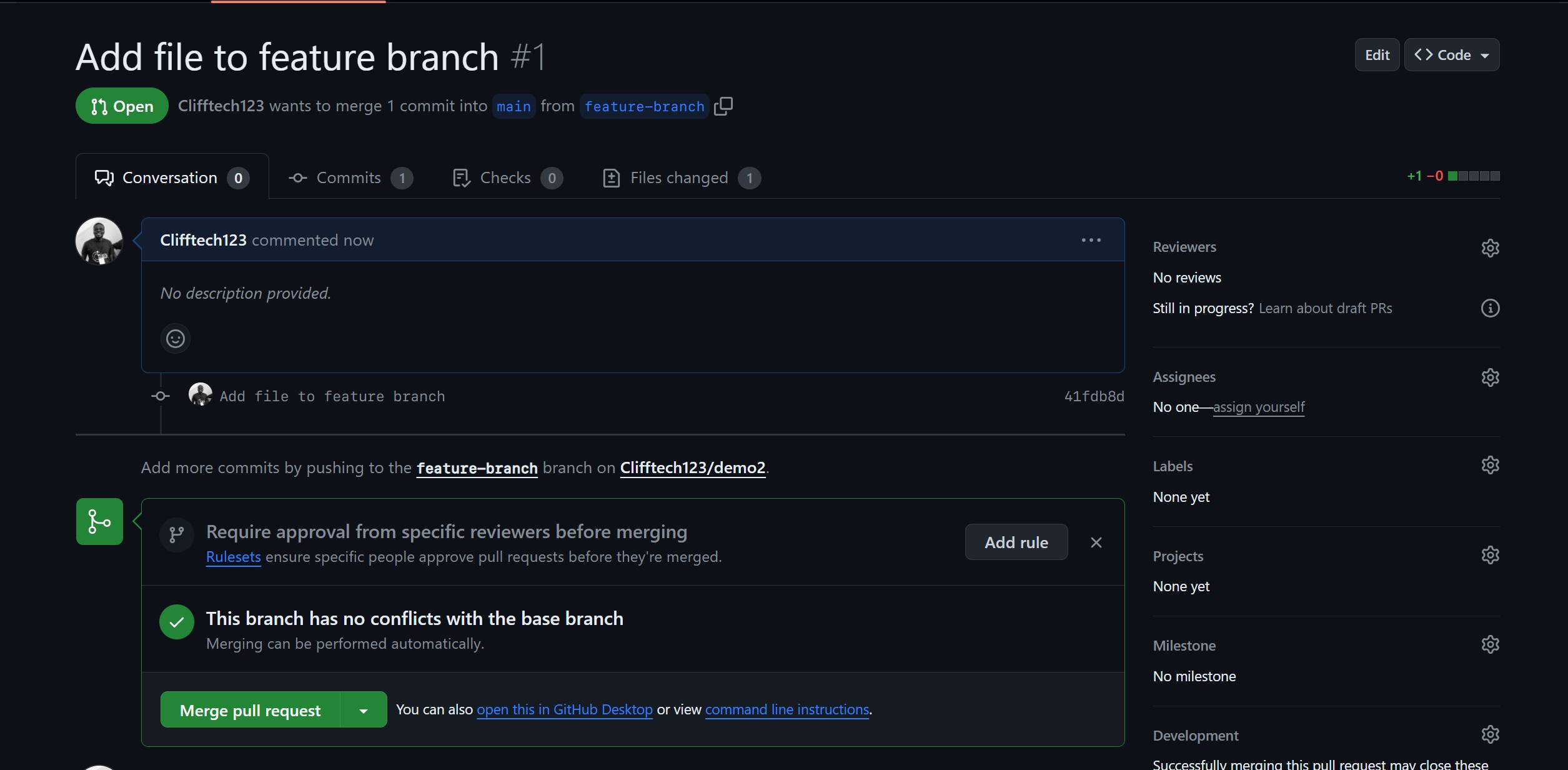Open commit hash 41fdb8d

[x=1094, y=396]
